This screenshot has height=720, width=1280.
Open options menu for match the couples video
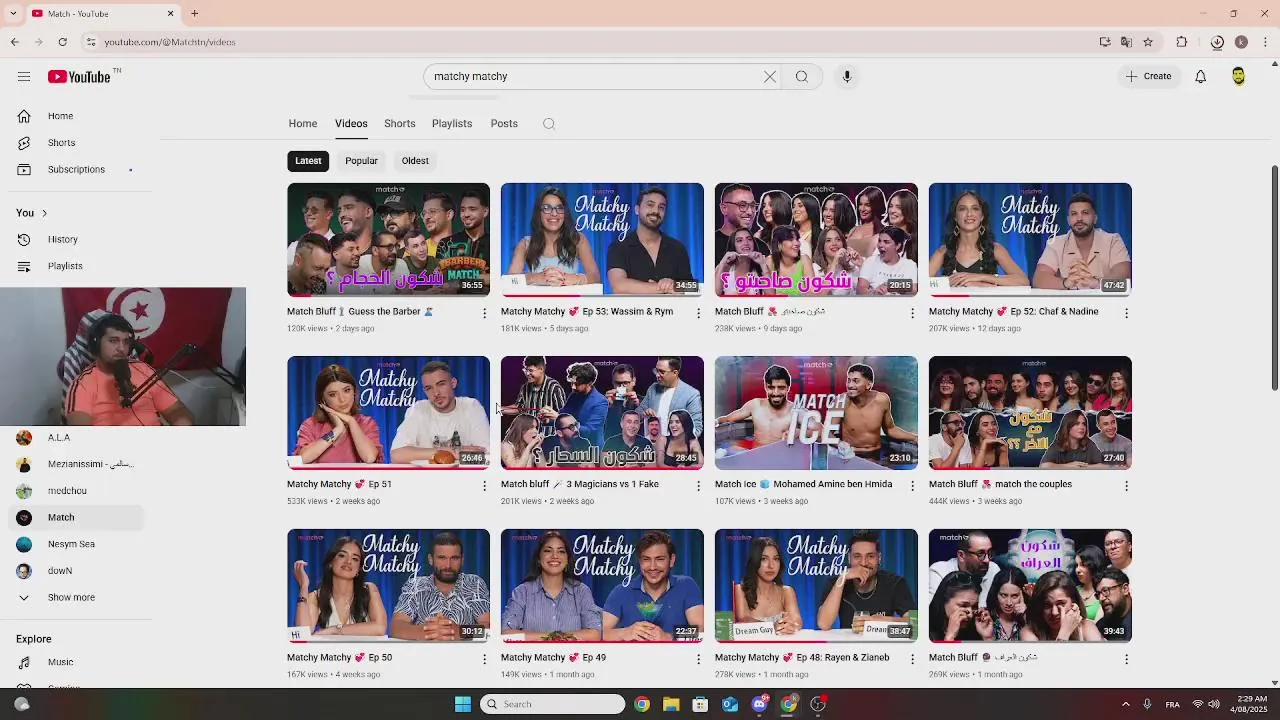click(1126, 486)
